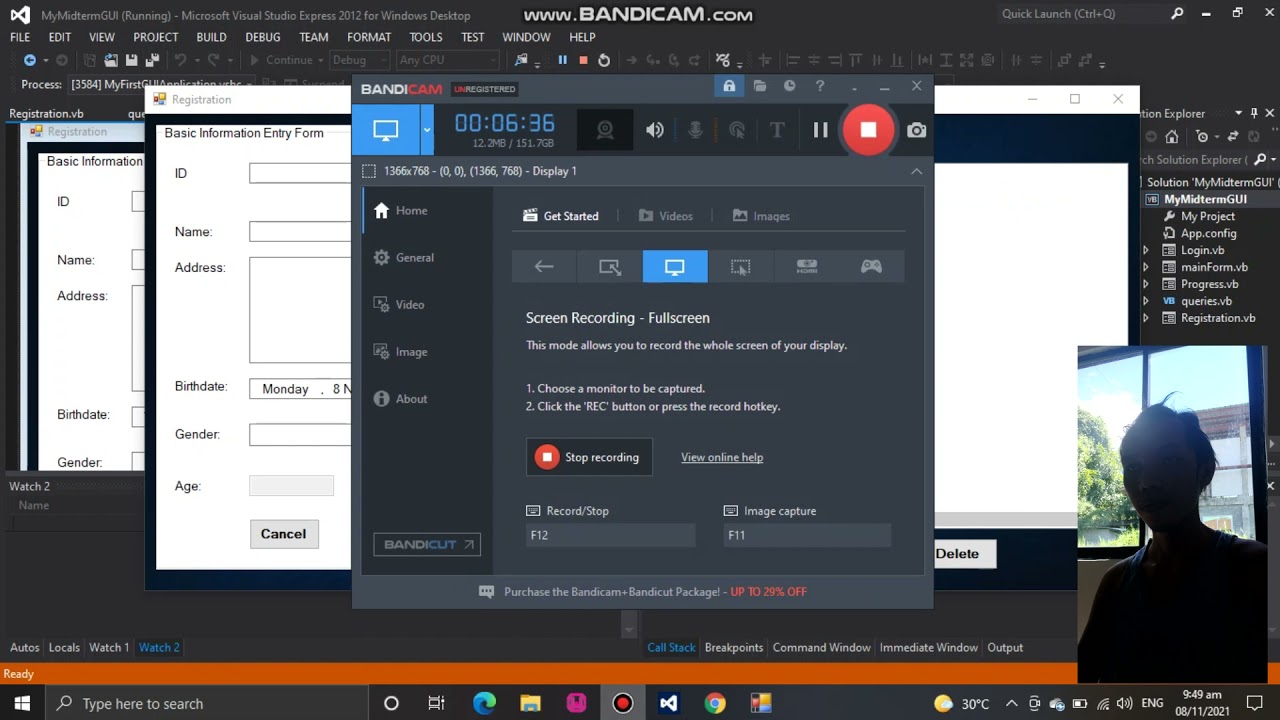Image resolution: width=1280 pixels, height=720 pixels.
Task: Select the HDMI device recording mode icon
Action: click(806, 266)
